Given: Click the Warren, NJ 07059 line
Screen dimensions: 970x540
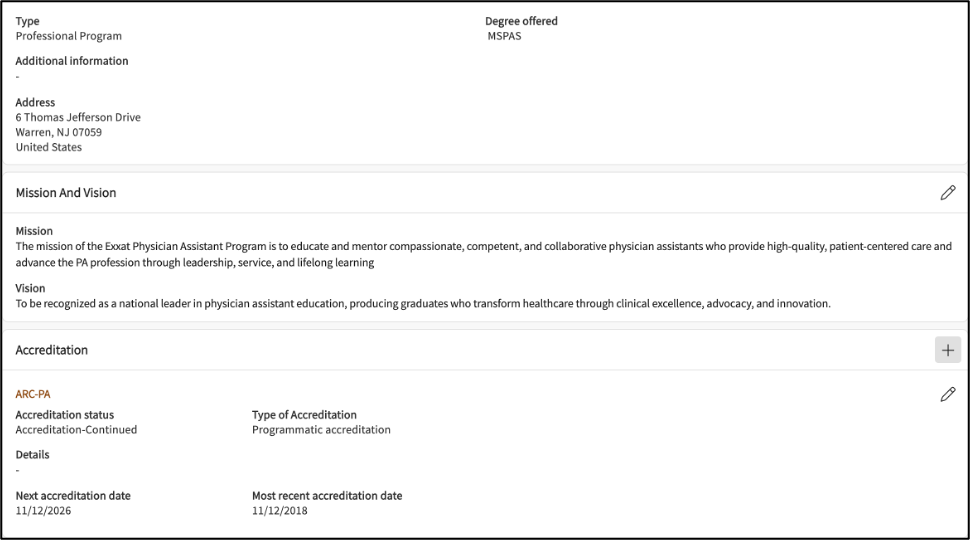Looking at the screenshot, I should coord(58,132).
